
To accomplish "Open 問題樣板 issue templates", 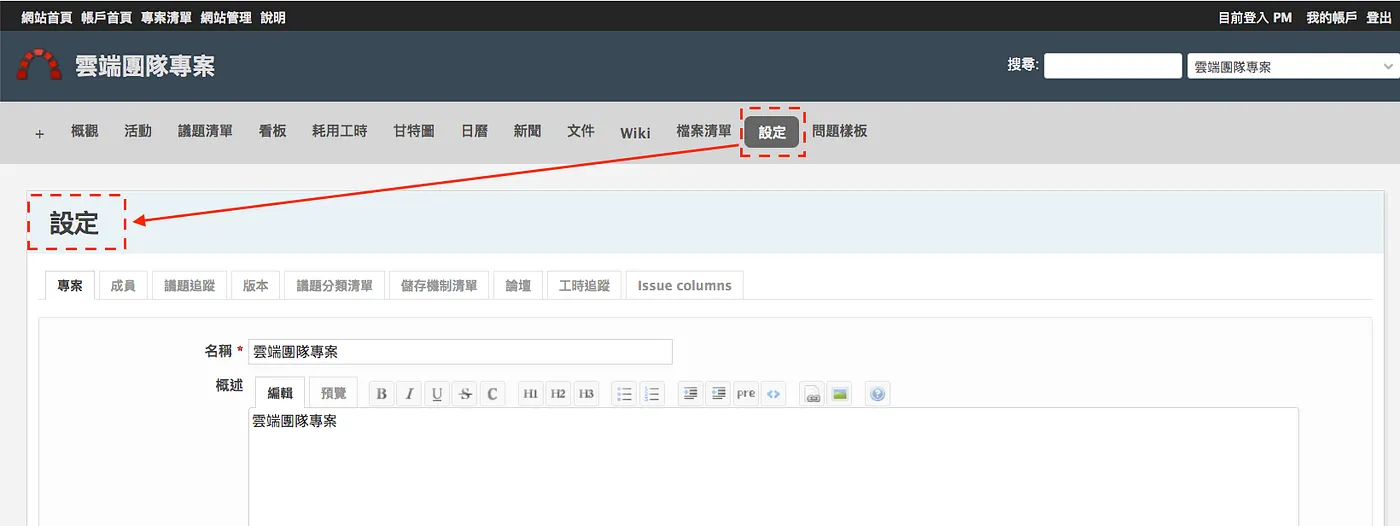I will (839, 131).
